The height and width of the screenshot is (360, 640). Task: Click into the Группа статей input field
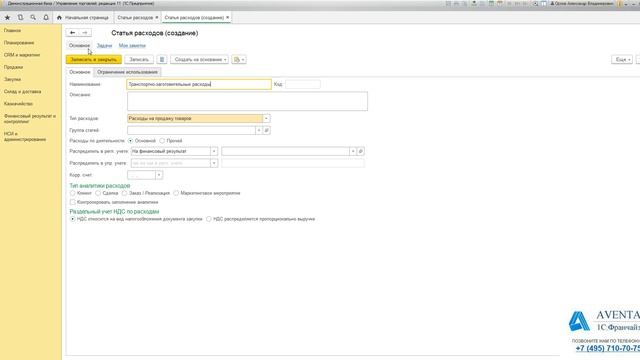191,130
